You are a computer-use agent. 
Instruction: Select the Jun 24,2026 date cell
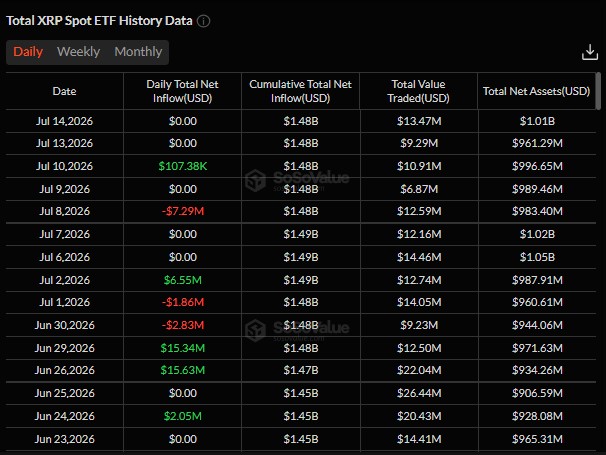click(64, 416)
